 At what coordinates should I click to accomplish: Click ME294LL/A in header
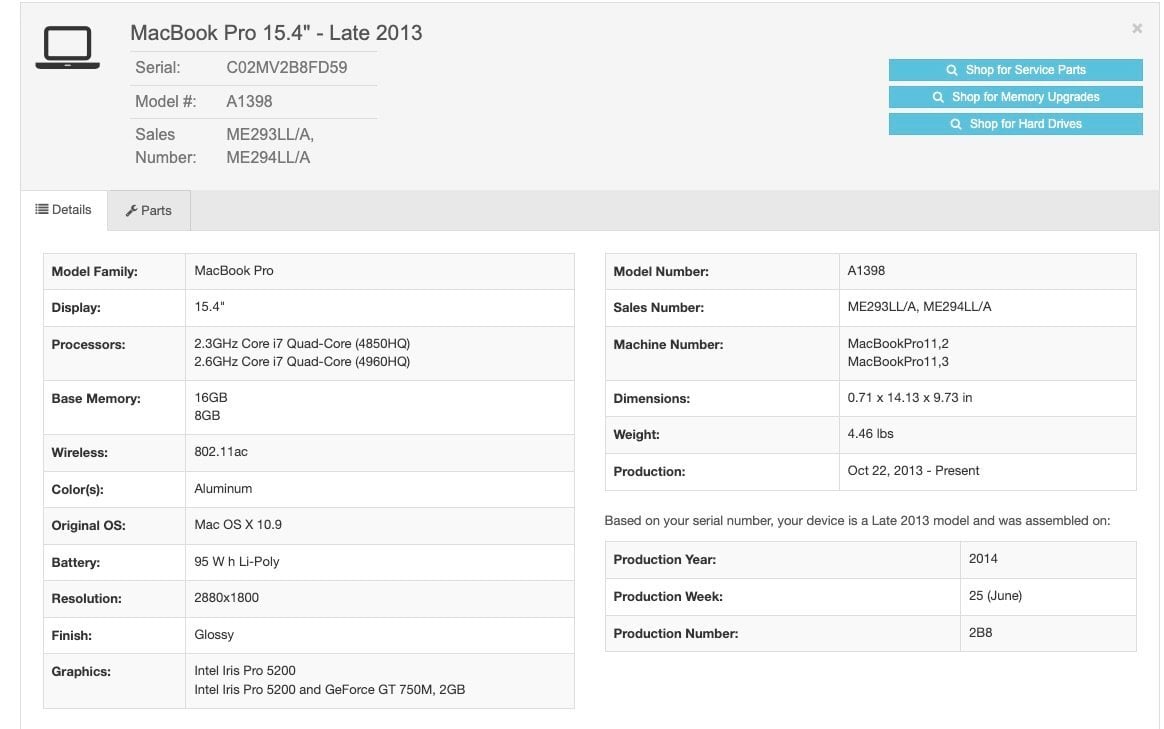click(268, 157)
